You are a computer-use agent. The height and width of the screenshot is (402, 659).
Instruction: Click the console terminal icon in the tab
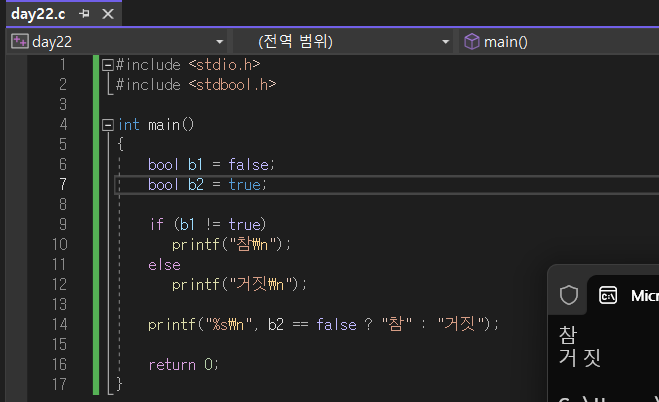[608, 295]
